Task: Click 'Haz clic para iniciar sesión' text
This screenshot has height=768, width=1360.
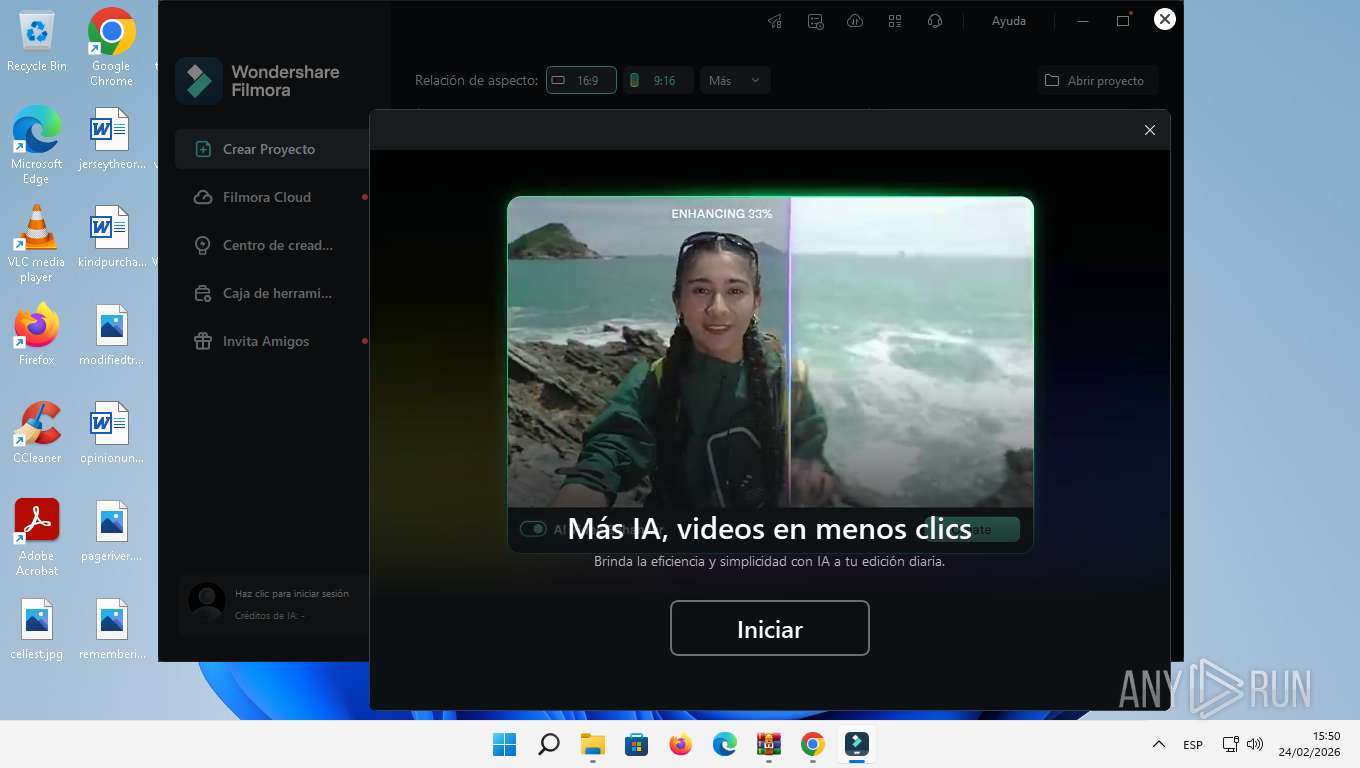Action: click(292, 593)
